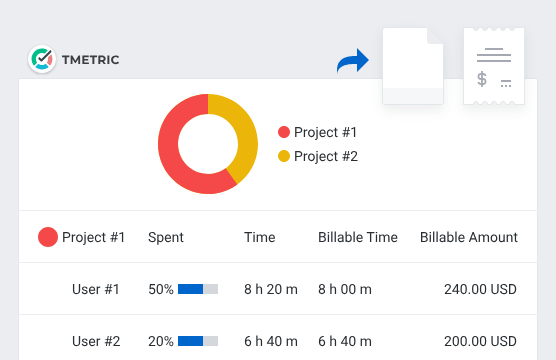Image resolution: width=556 pixels, height=360 pixels.
Task: Click the TMetric logo icon
Action: click(x=42, y=59)
